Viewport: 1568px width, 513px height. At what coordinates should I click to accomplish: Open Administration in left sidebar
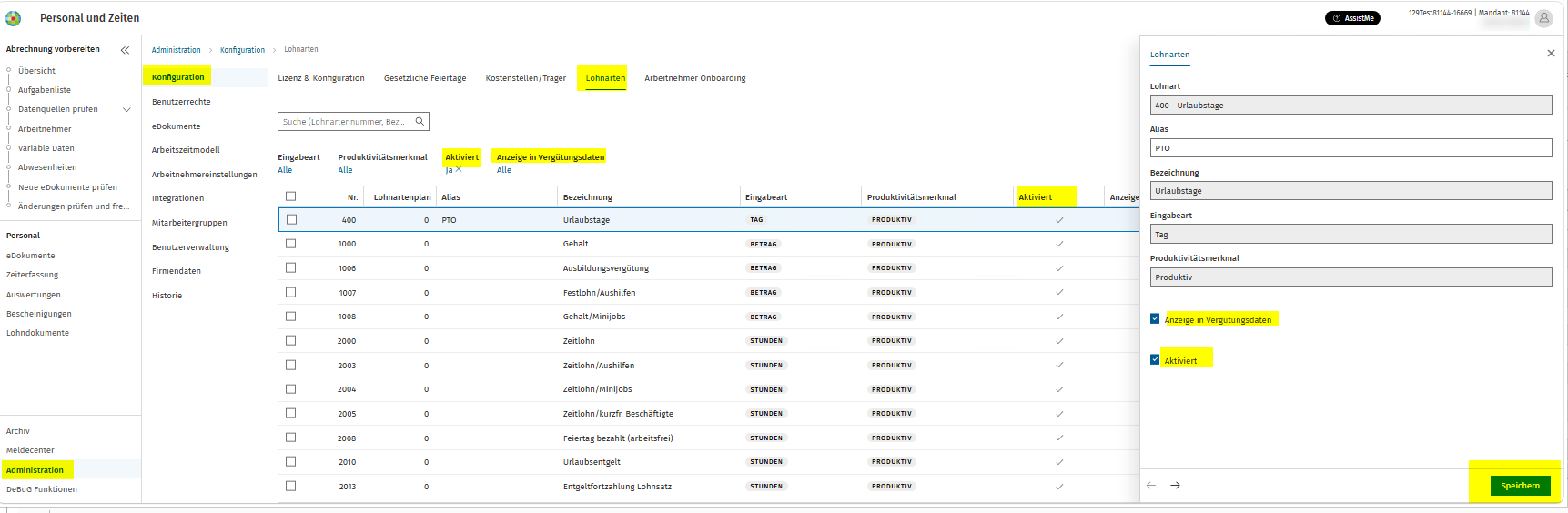point(35,470)
